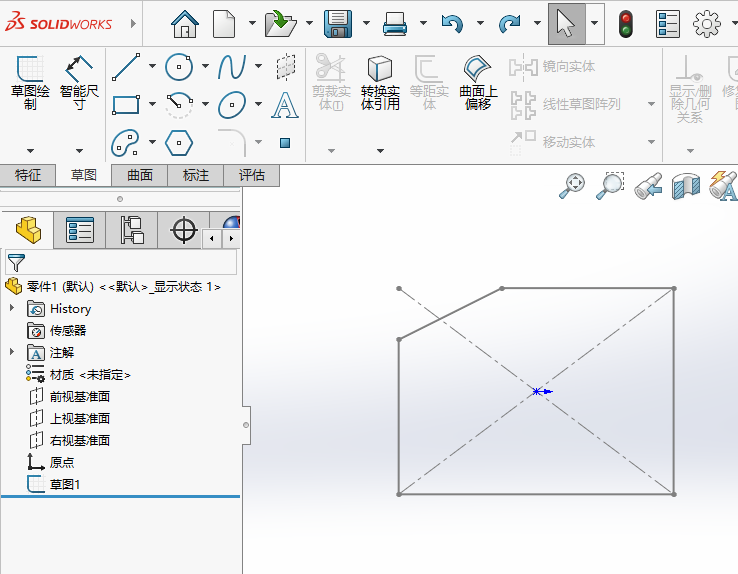Image resolution: width=738 pixels, height=574 pixels.
Task: Select the Spline curve tool
Action: point(232,67)
